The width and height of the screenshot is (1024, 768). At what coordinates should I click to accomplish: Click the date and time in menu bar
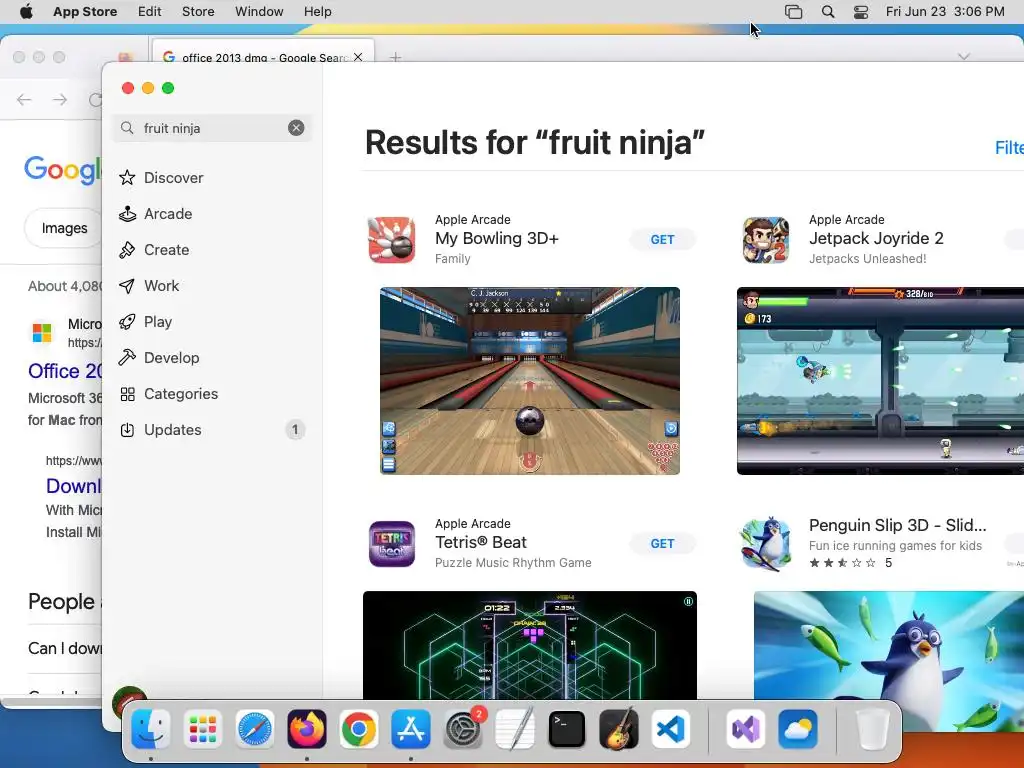pyautogui.click(x=945, y=12)
